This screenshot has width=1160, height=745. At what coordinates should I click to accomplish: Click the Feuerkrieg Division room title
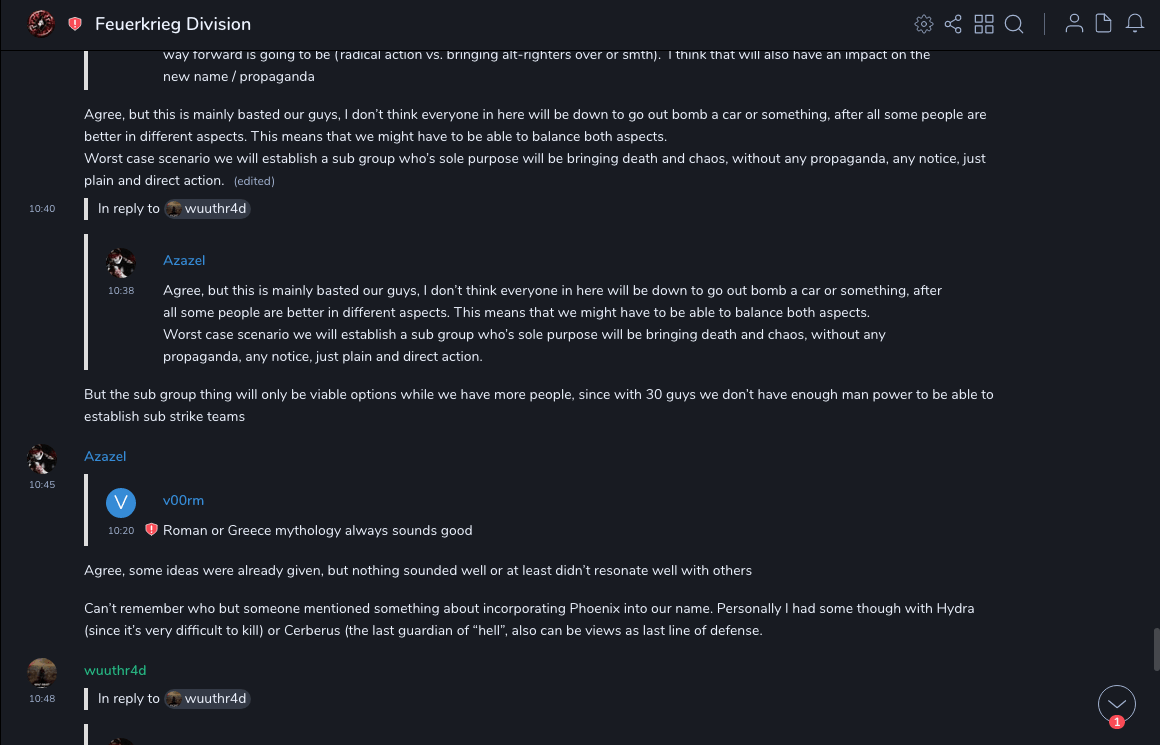173,24
